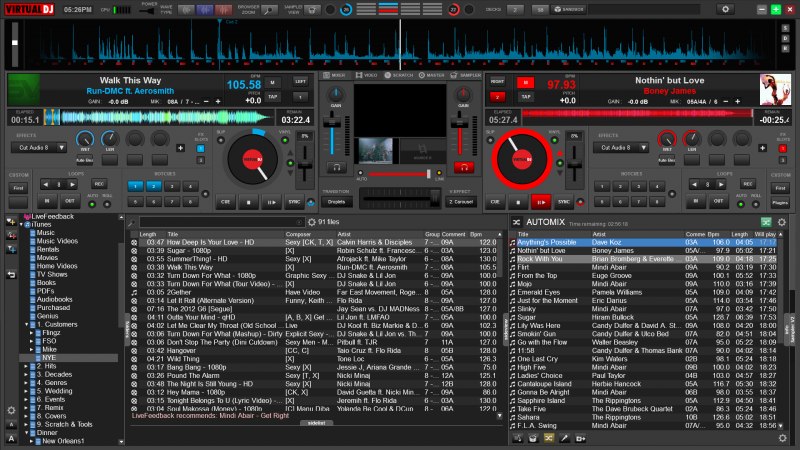Screen dimensions: 800x450
Task: Switch to the VIDEO tab
Action: (366, 75)
